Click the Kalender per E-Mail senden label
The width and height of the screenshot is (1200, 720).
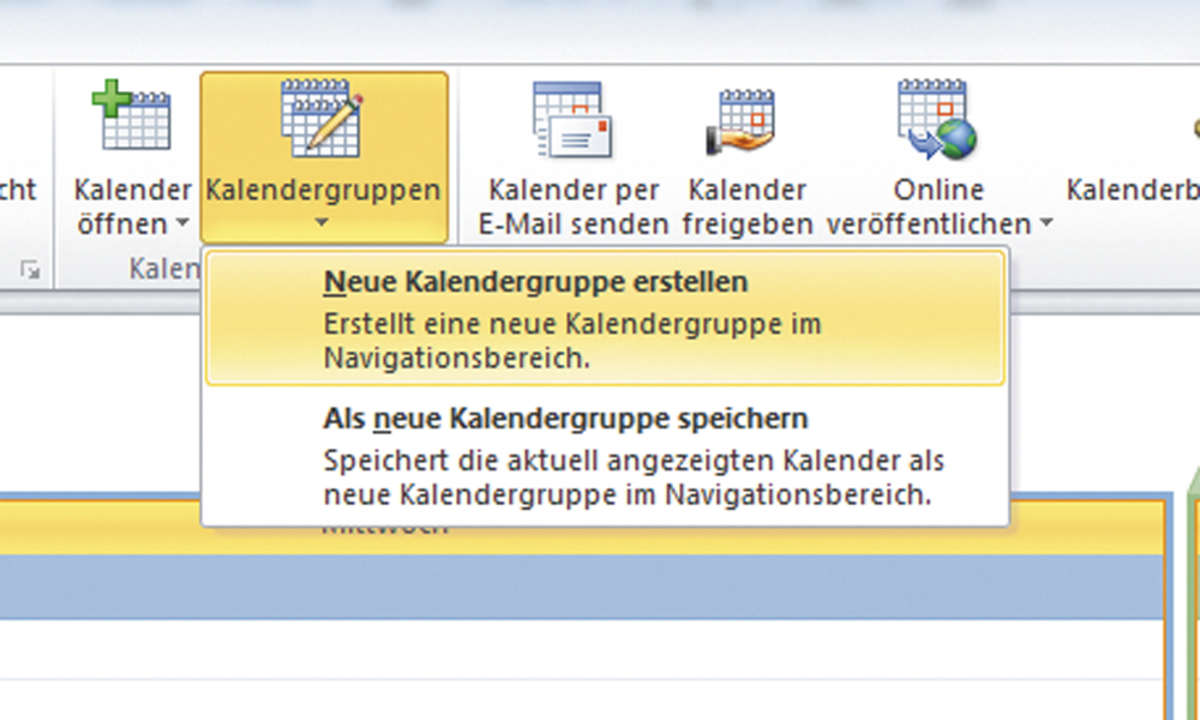click(x=573, y=207)
